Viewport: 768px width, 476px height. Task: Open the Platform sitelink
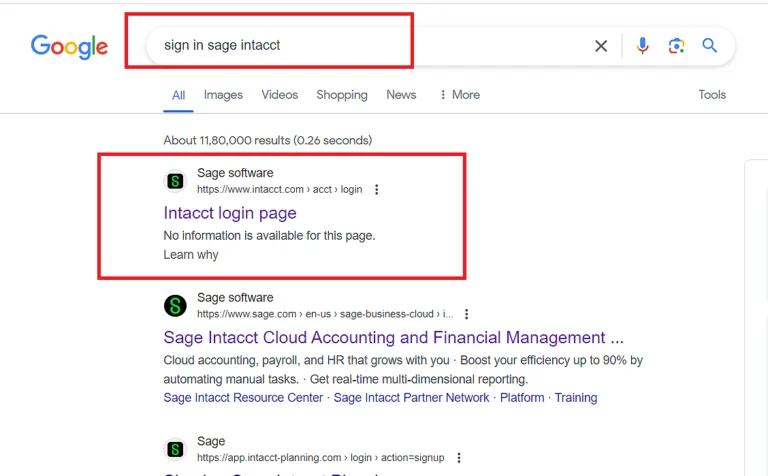pyautogui.click(x=522, y=398)
